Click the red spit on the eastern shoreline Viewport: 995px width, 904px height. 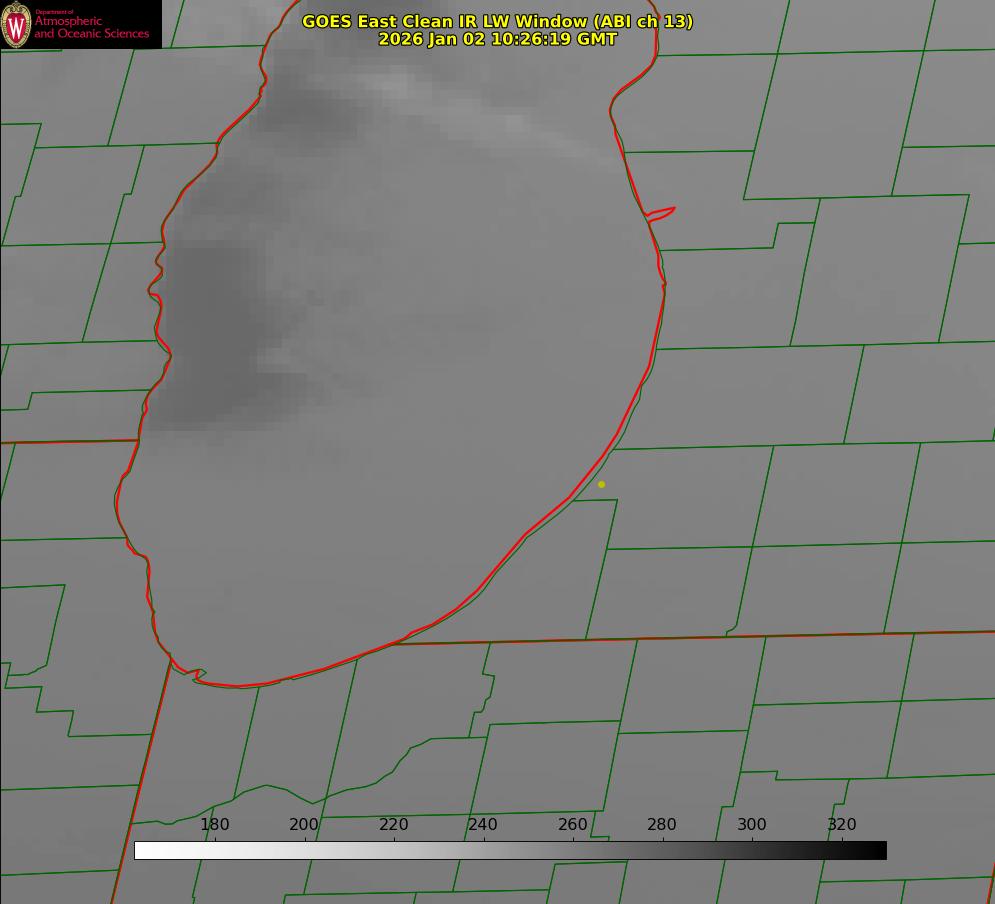(x=662, y=212)
